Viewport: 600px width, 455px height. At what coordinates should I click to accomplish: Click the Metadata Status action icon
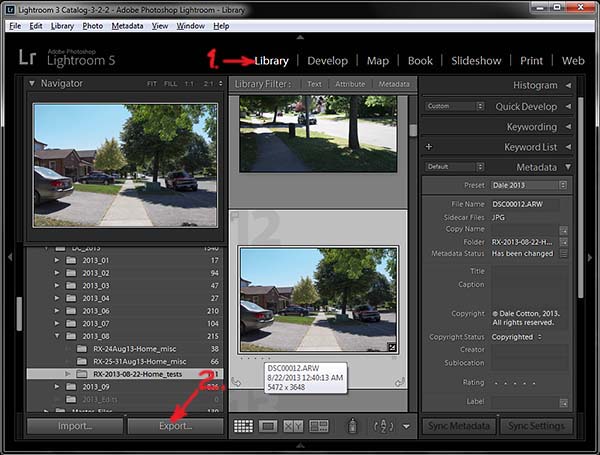click(x=563, y=253)
